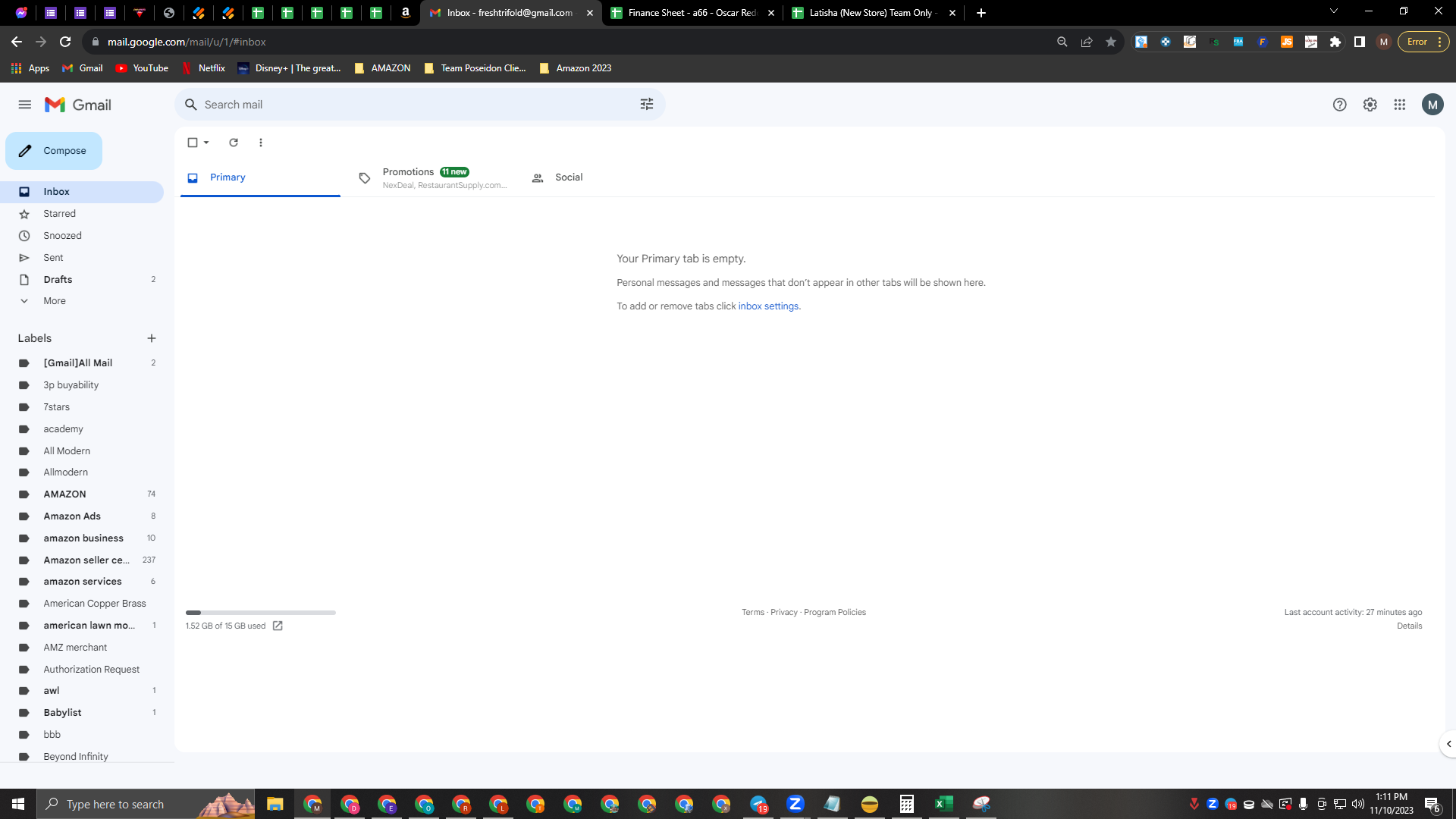The height and width of the screenshot is (819, 1456).
Task: Open Netflix bookmark
Action: tap(203, 68)
